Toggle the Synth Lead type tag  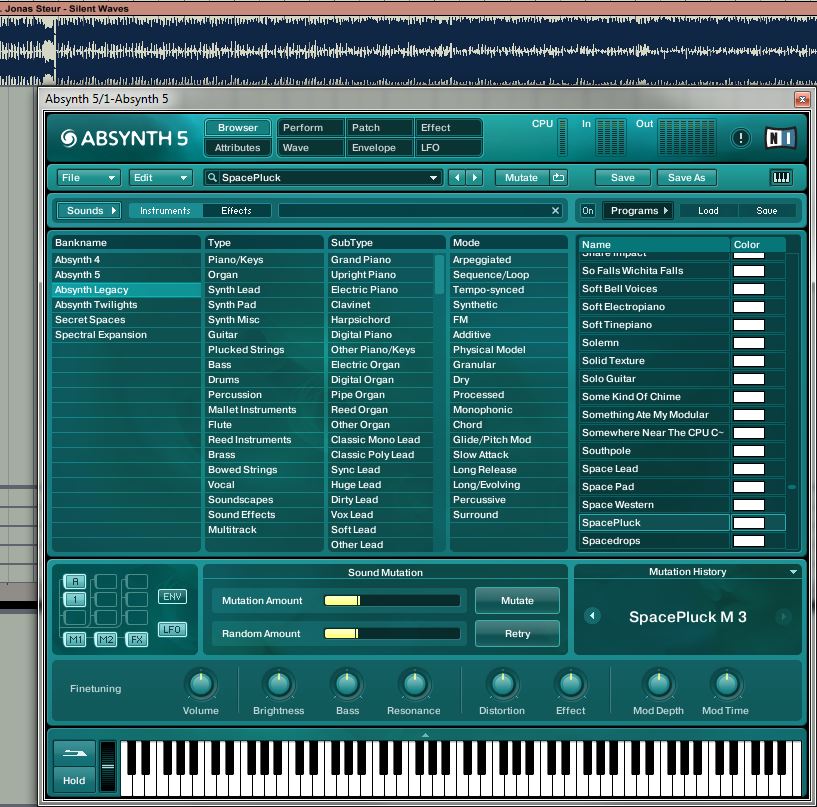264,290
